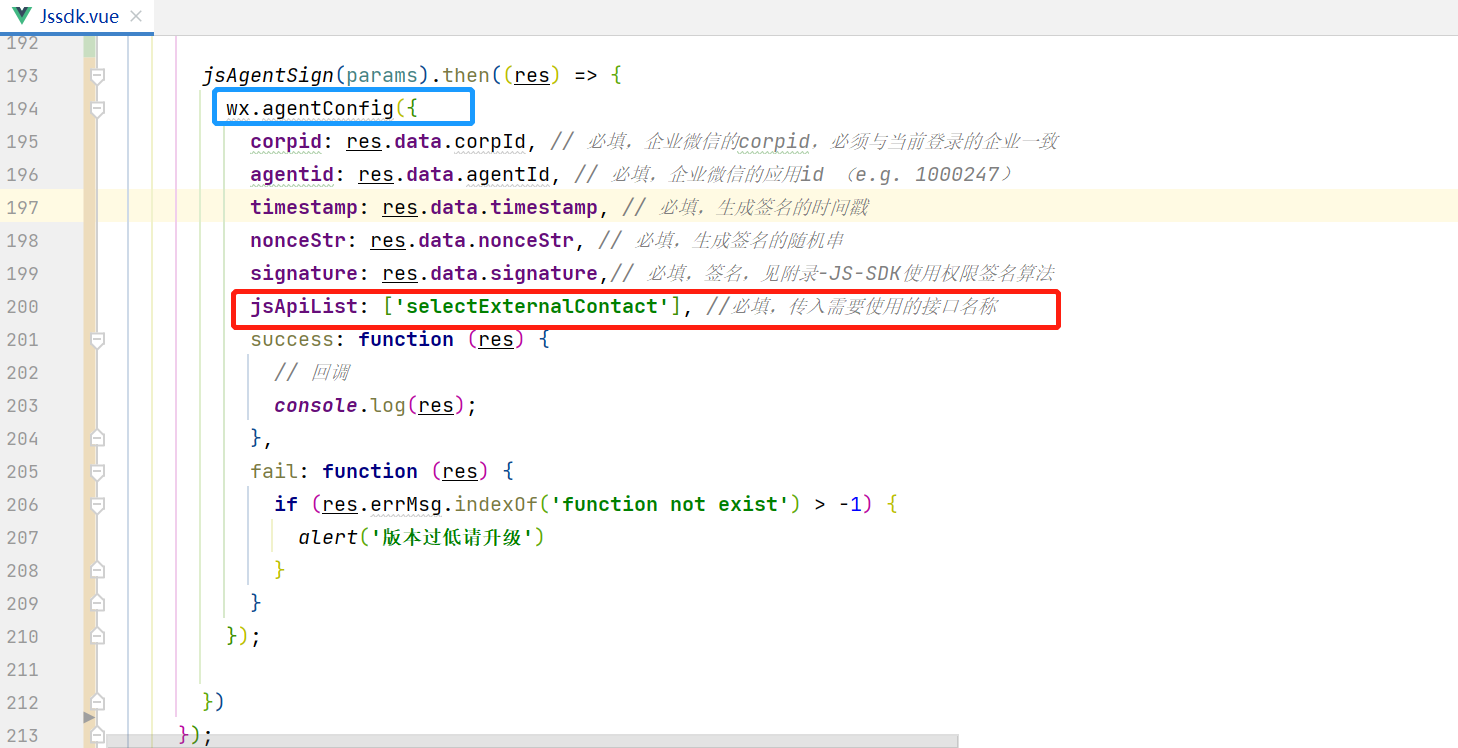Click the agentid property key
This screenshot has height=748, width=1458.
click(x=292, y=174)
